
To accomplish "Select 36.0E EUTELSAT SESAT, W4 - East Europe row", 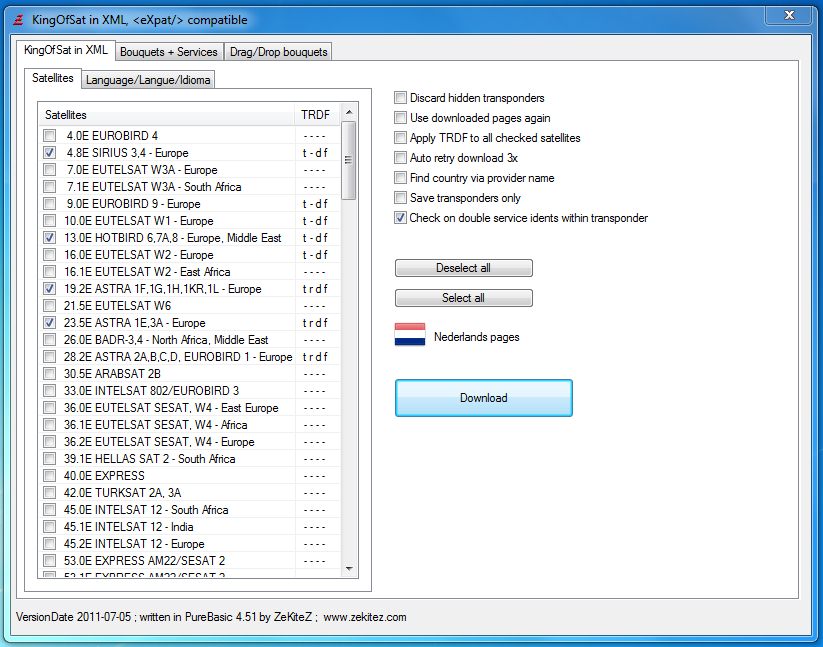I will coord(189,408).
